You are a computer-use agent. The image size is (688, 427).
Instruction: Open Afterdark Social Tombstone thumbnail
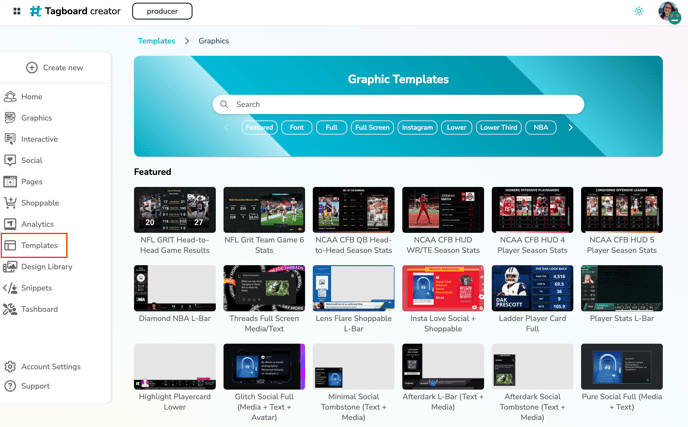(532, 366)
